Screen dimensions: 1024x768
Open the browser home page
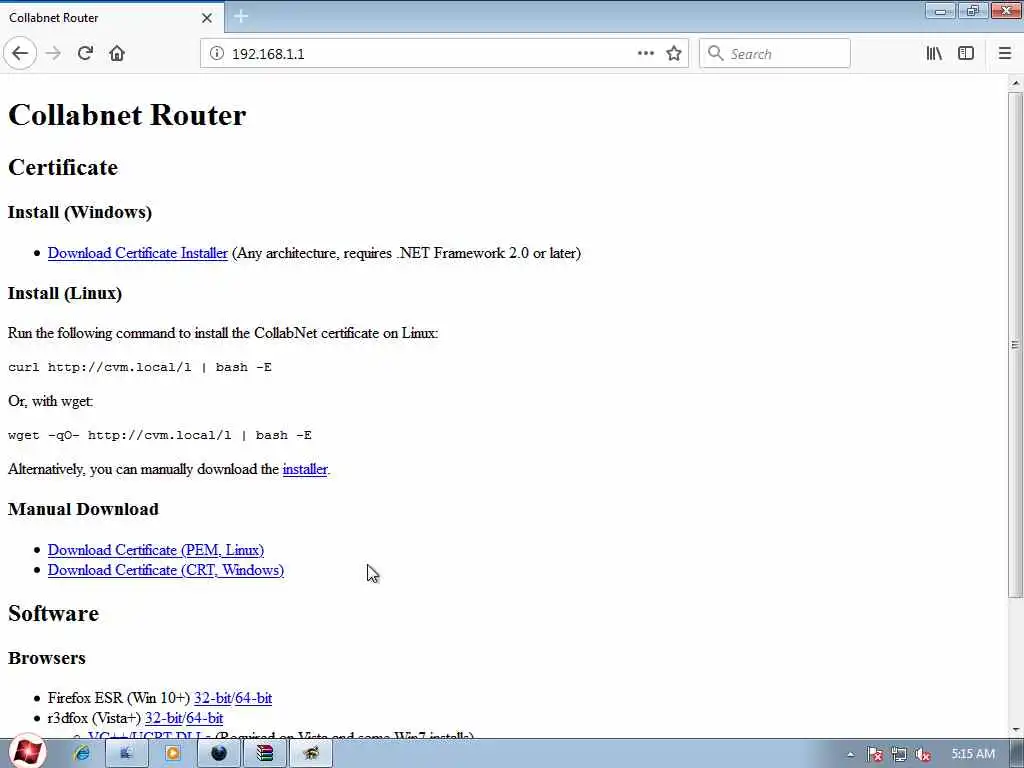coord(117,54)
